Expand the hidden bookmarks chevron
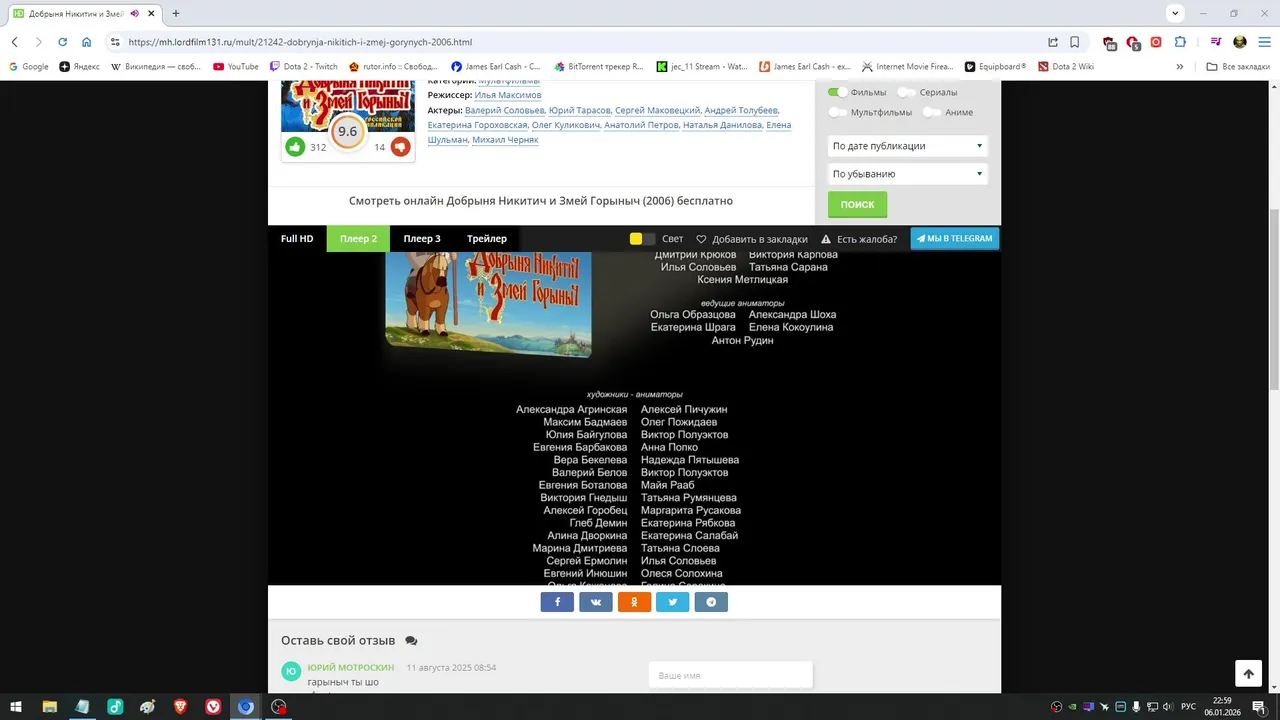 point(1180,67)
